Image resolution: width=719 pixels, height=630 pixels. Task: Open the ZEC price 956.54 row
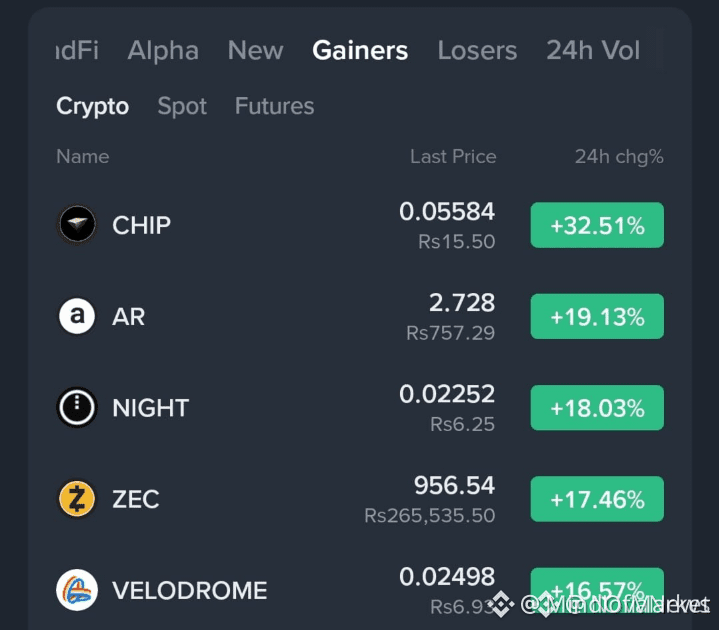(x=360, y=498)
